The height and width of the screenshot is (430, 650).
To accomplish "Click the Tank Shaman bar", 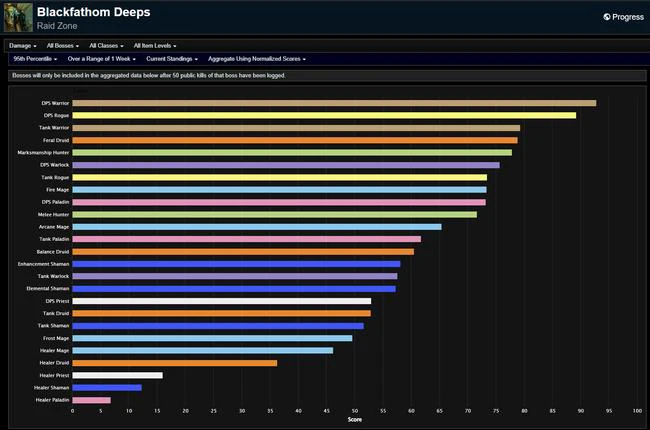I will (218, 326).
